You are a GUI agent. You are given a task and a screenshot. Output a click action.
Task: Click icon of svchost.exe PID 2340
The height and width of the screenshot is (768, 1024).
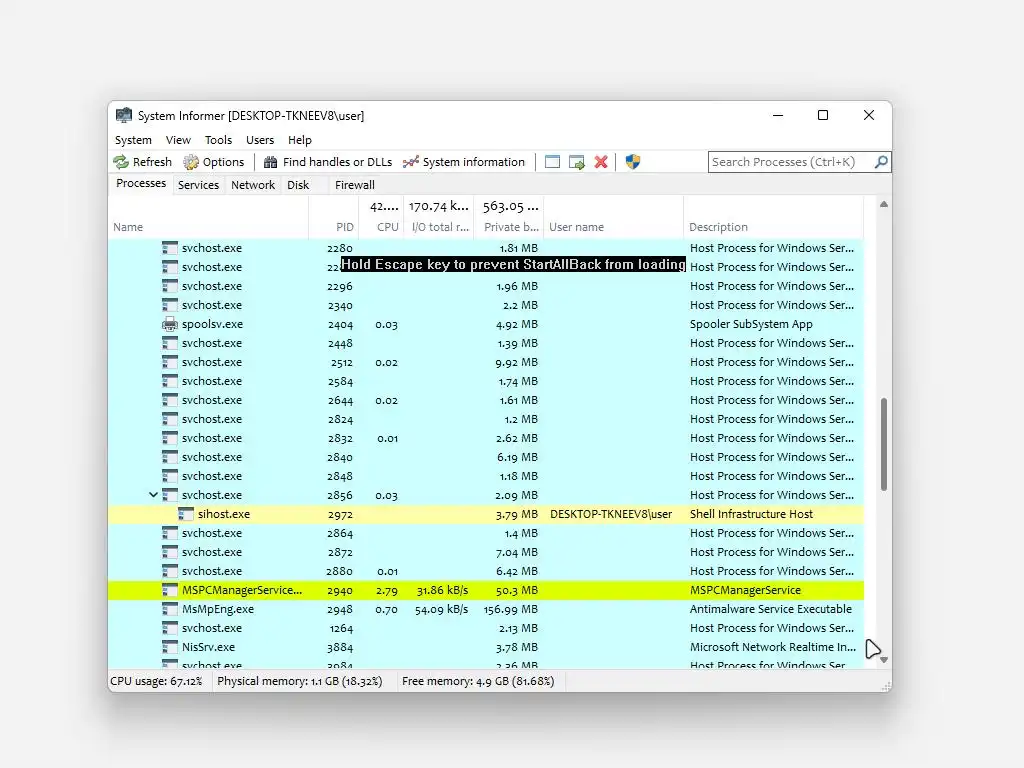tap(170, 305)
